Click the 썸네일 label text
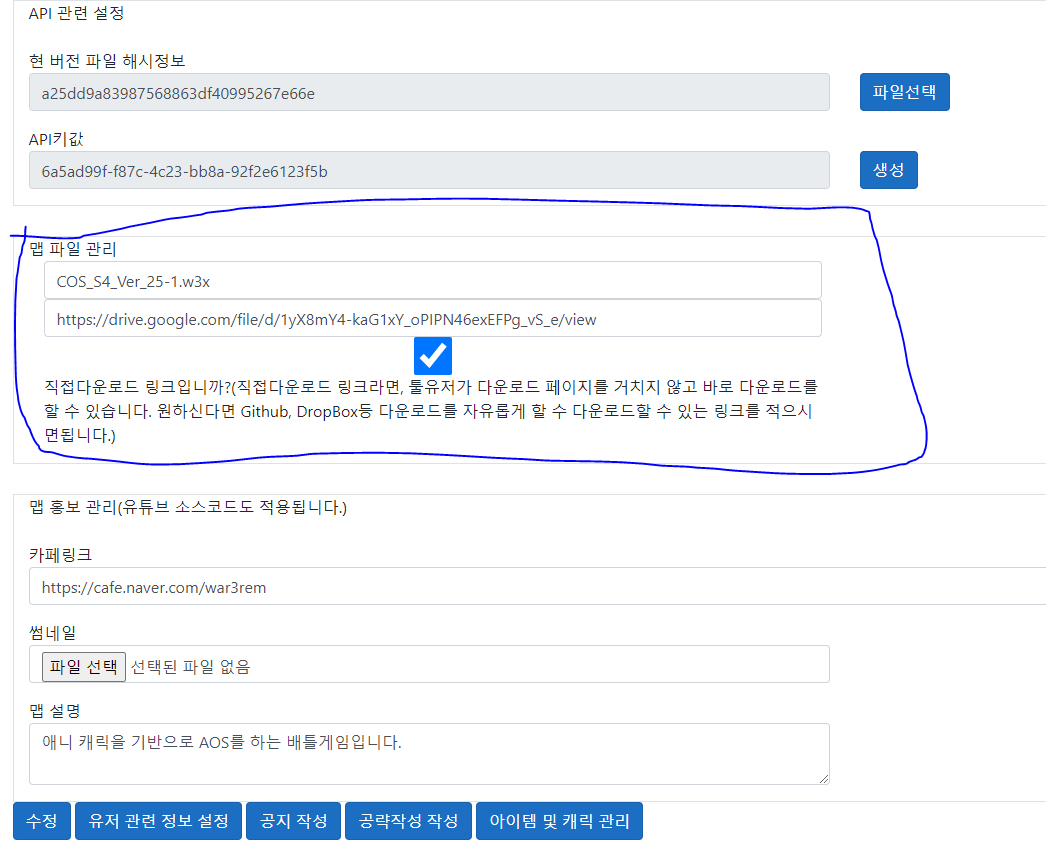This screenshot has width=1046, height=852. 52,632
